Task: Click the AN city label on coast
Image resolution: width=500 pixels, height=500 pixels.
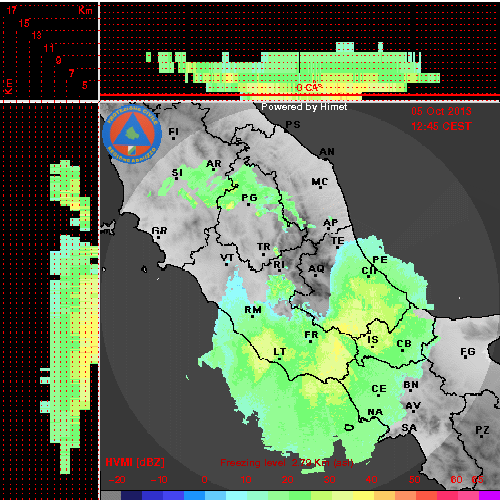Action: (327, 152)
